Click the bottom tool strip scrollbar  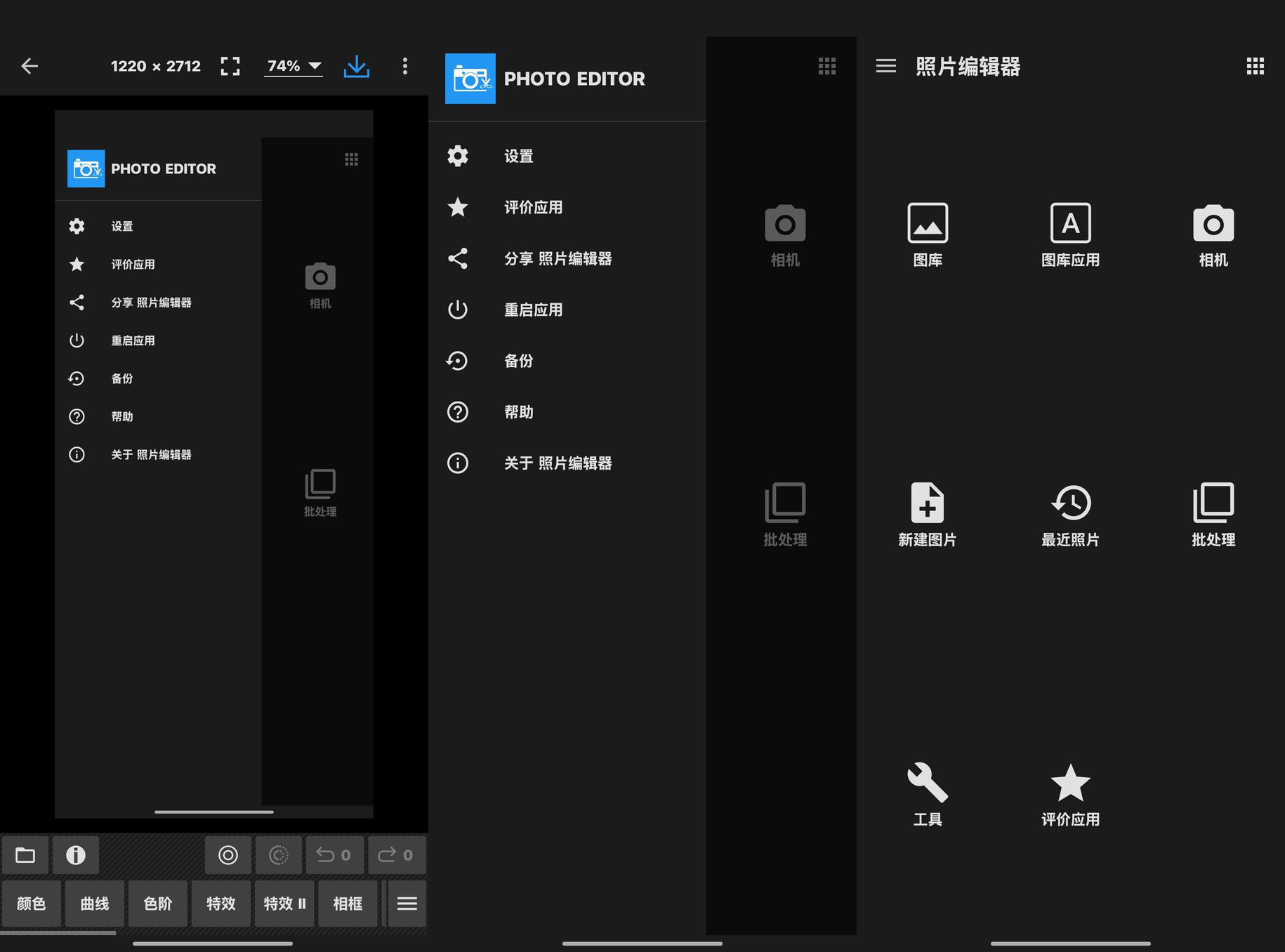click(x=58, y=933)
